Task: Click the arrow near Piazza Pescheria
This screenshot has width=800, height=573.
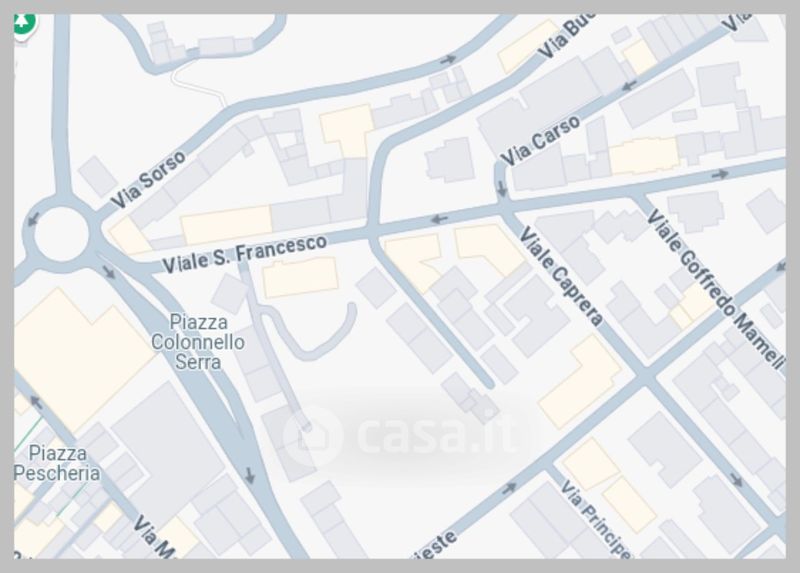Action: point(36,402)
